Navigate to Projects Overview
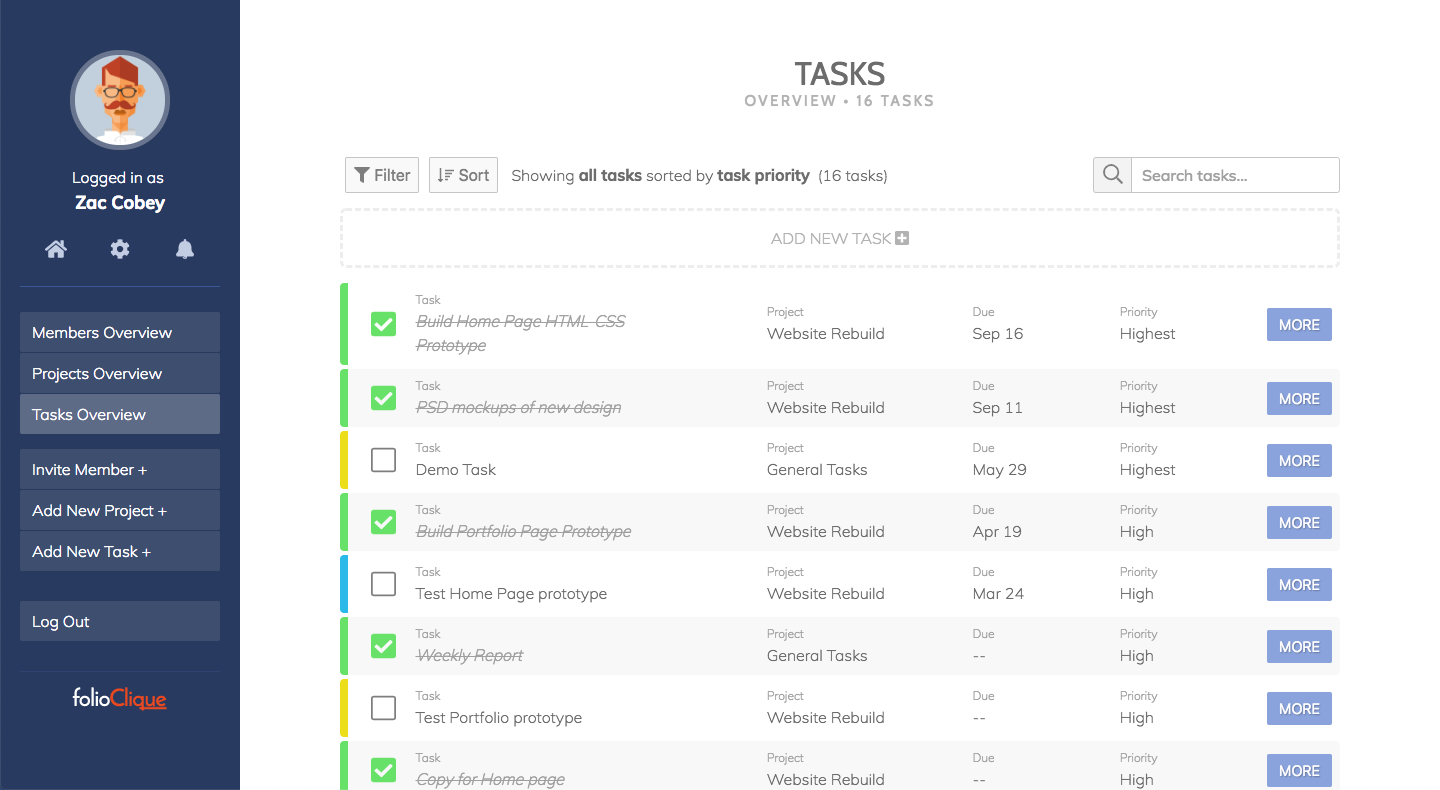1440x790 pixels. tap(120, 373)
